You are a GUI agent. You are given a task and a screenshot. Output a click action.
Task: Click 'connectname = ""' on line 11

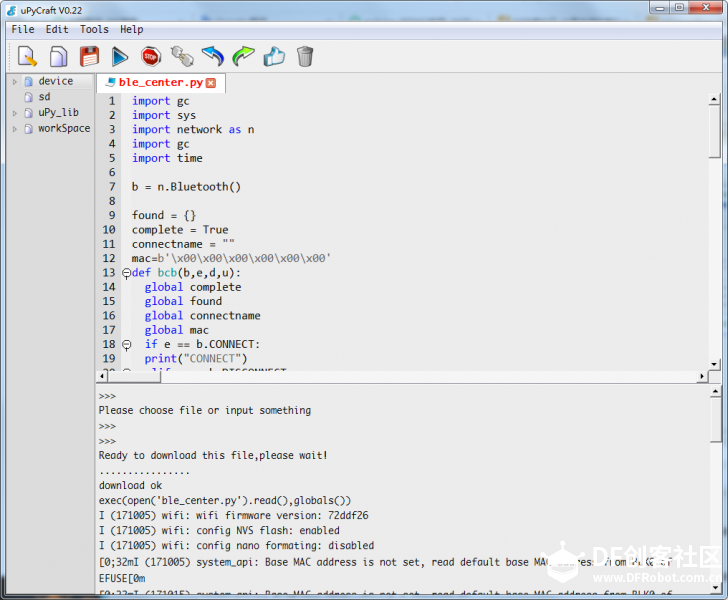click(183, 244)
